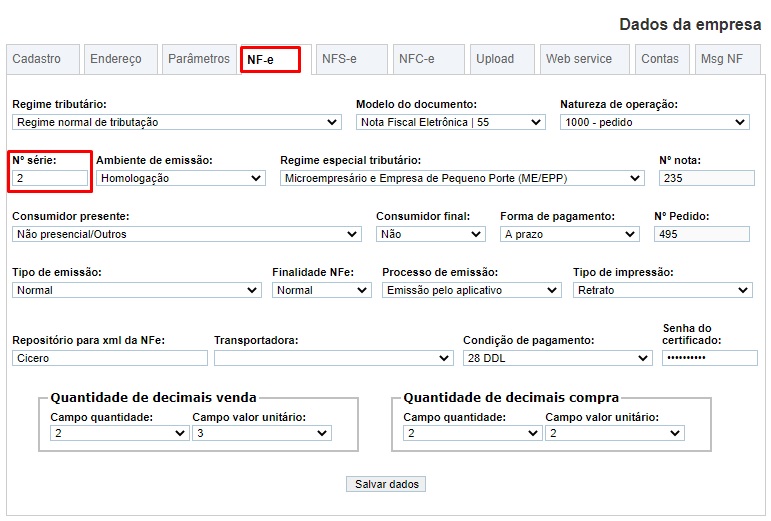Click the Salvar dados button
This screenshot has height=521, width=771.
(386, 484)
